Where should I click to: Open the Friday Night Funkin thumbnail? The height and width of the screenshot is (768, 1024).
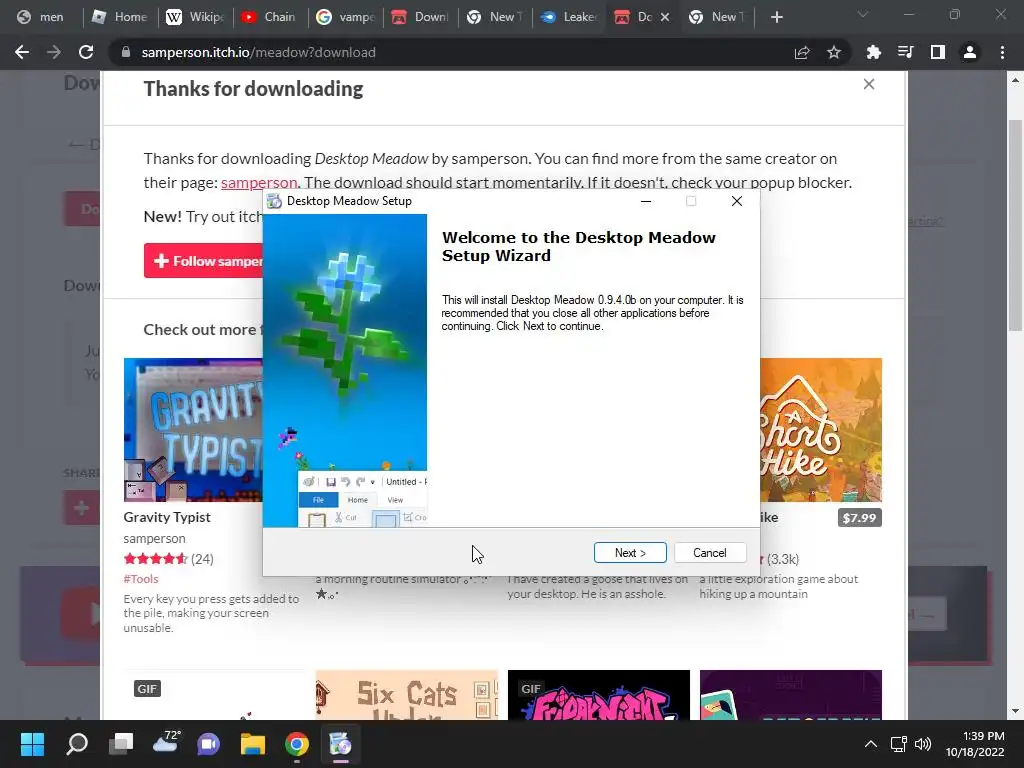(x=599, y=695)
